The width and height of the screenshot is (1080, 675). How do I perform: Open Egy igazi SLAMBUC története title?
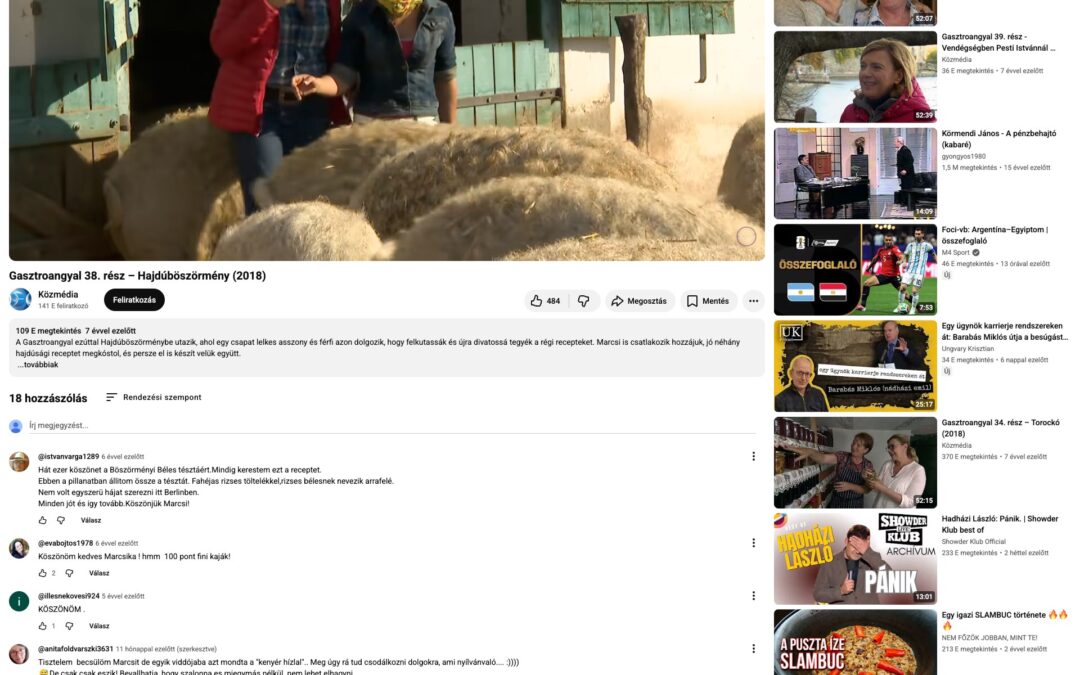[x=1005, y=620]
